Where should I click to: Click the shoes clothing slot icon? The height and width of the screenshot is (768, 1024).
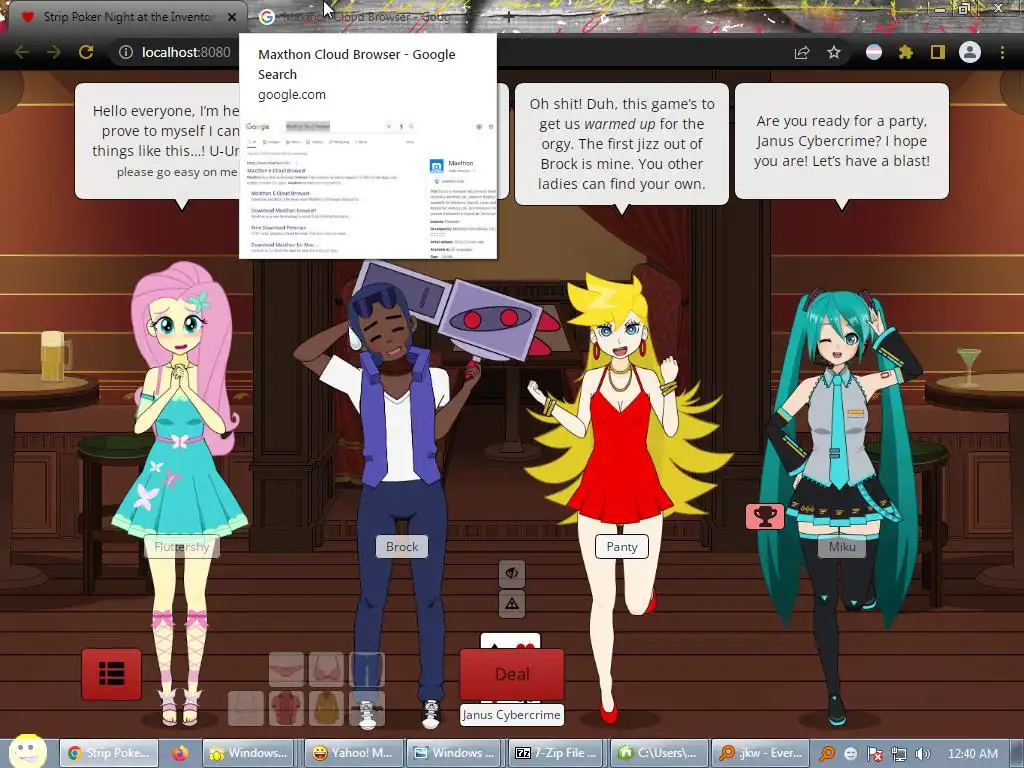point(367,709)
